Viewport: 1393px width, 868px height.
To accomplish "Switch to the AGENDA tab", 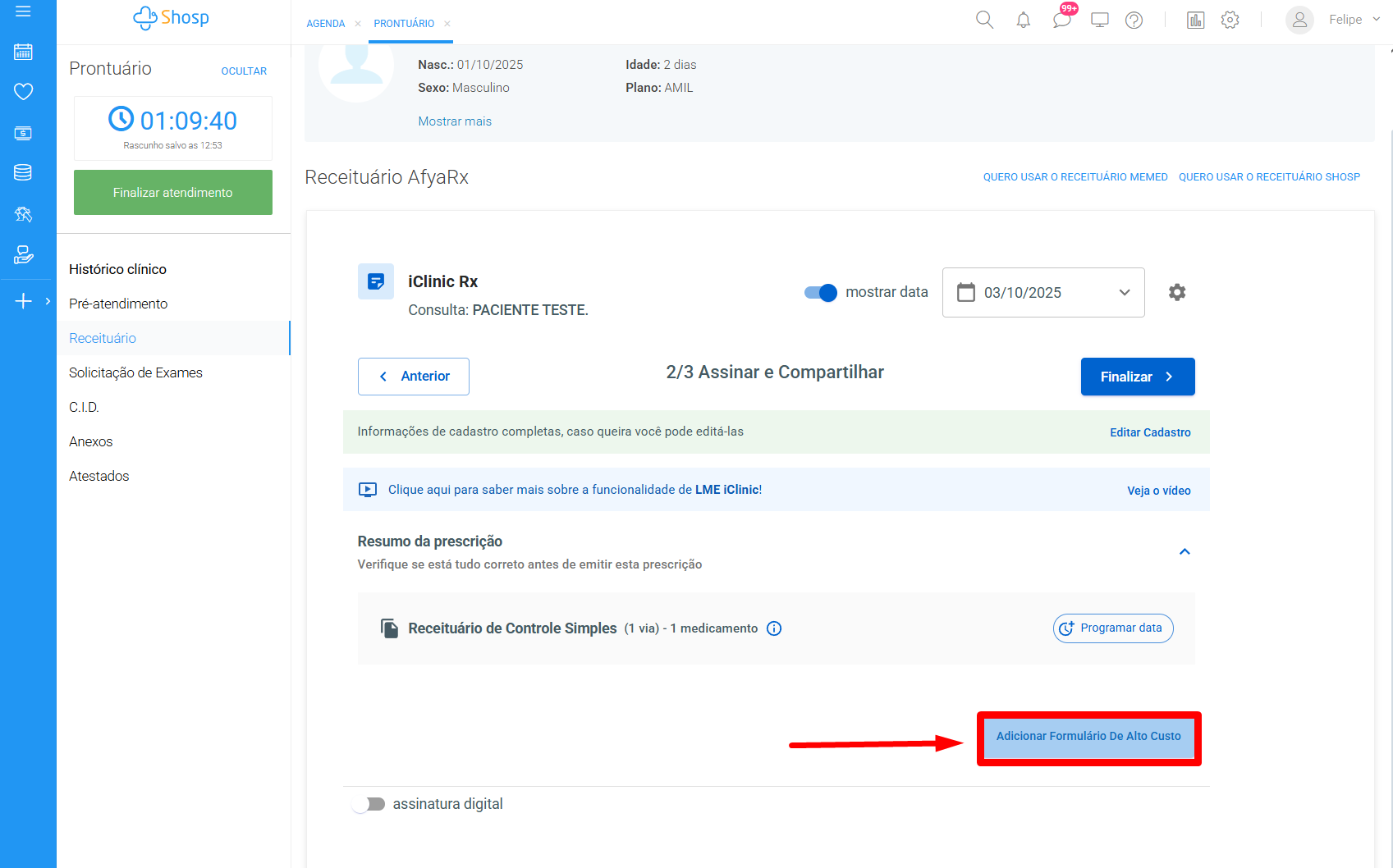I will [325, 24].
